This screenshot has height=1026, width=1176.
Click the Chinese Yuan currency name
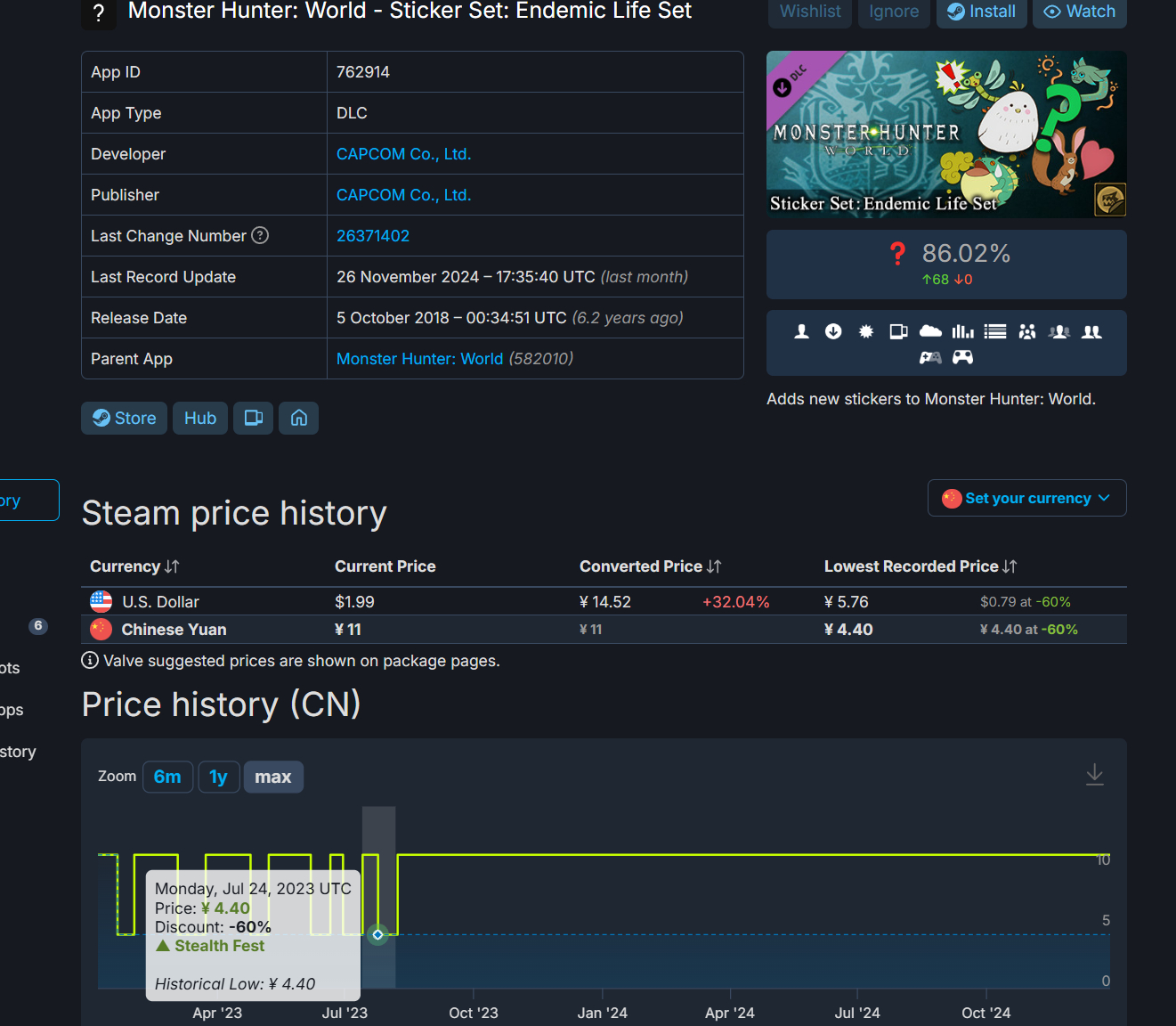coord(174,630)
